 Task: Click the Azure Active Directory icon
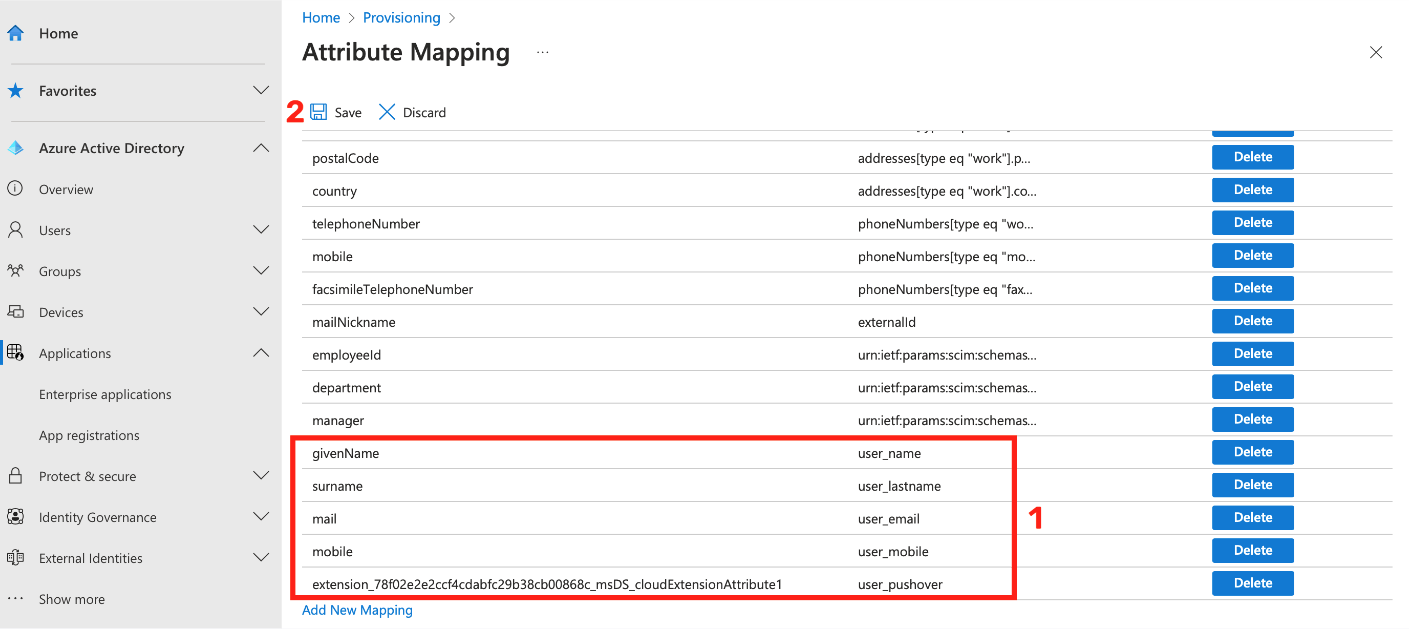[15, 148]
